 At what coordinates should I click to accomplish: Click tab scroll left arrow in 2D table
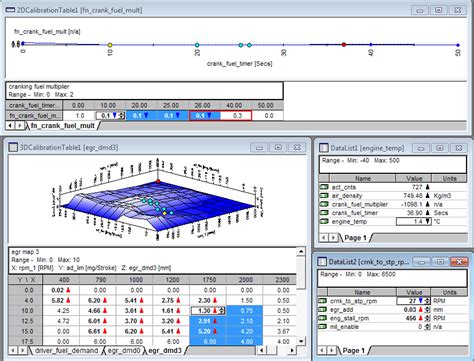point(10,125)
